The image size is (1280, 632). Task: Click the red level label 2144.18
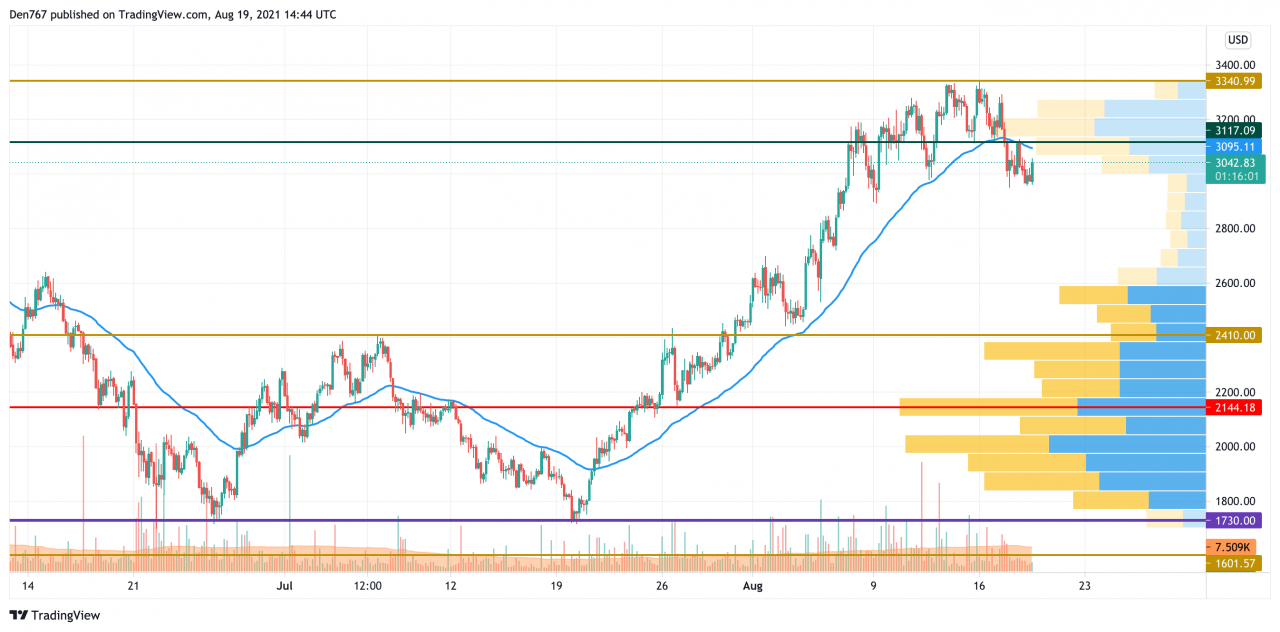[1236, 407]
